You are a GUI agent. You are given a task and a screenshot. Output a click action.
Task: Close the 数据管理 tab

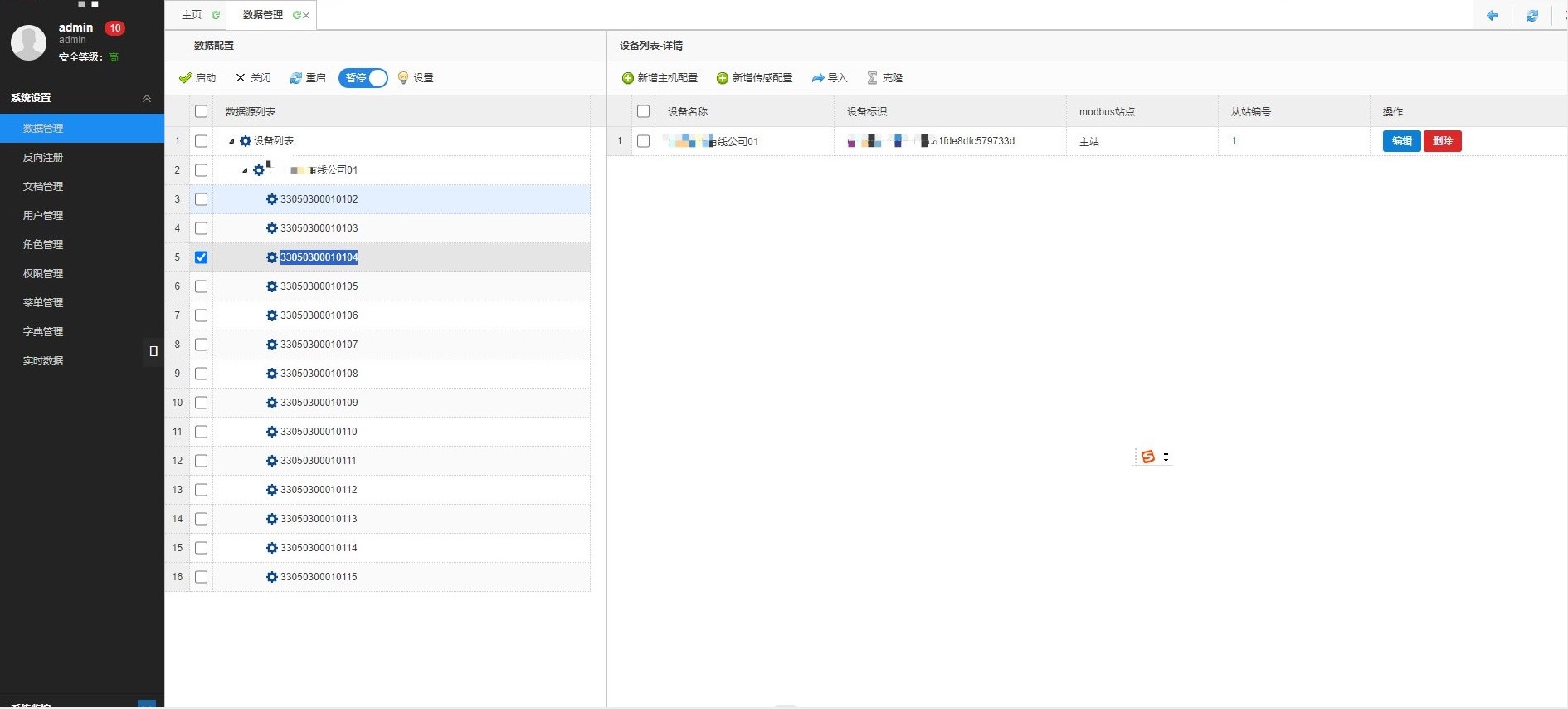click(x=306, y=15)
